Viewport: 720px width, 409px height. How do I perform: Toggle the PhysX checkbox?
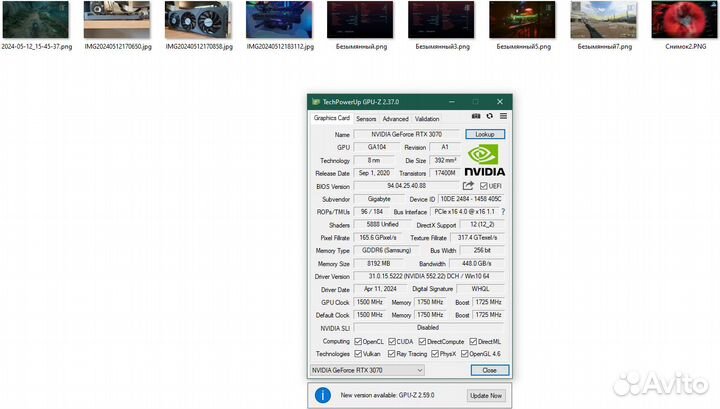(x=435, y=354)
